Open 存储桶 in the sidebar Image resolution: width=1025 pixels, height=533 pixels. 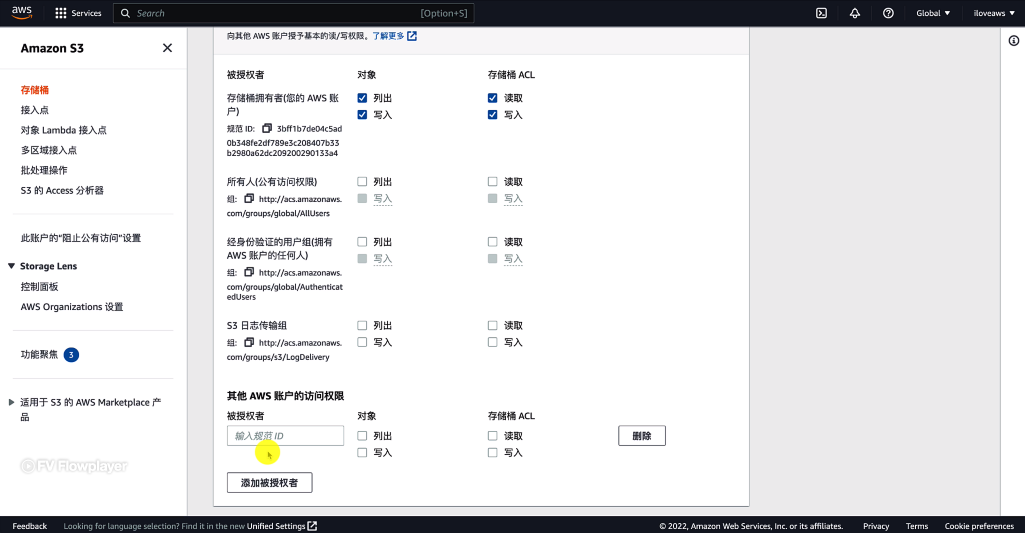35,90
